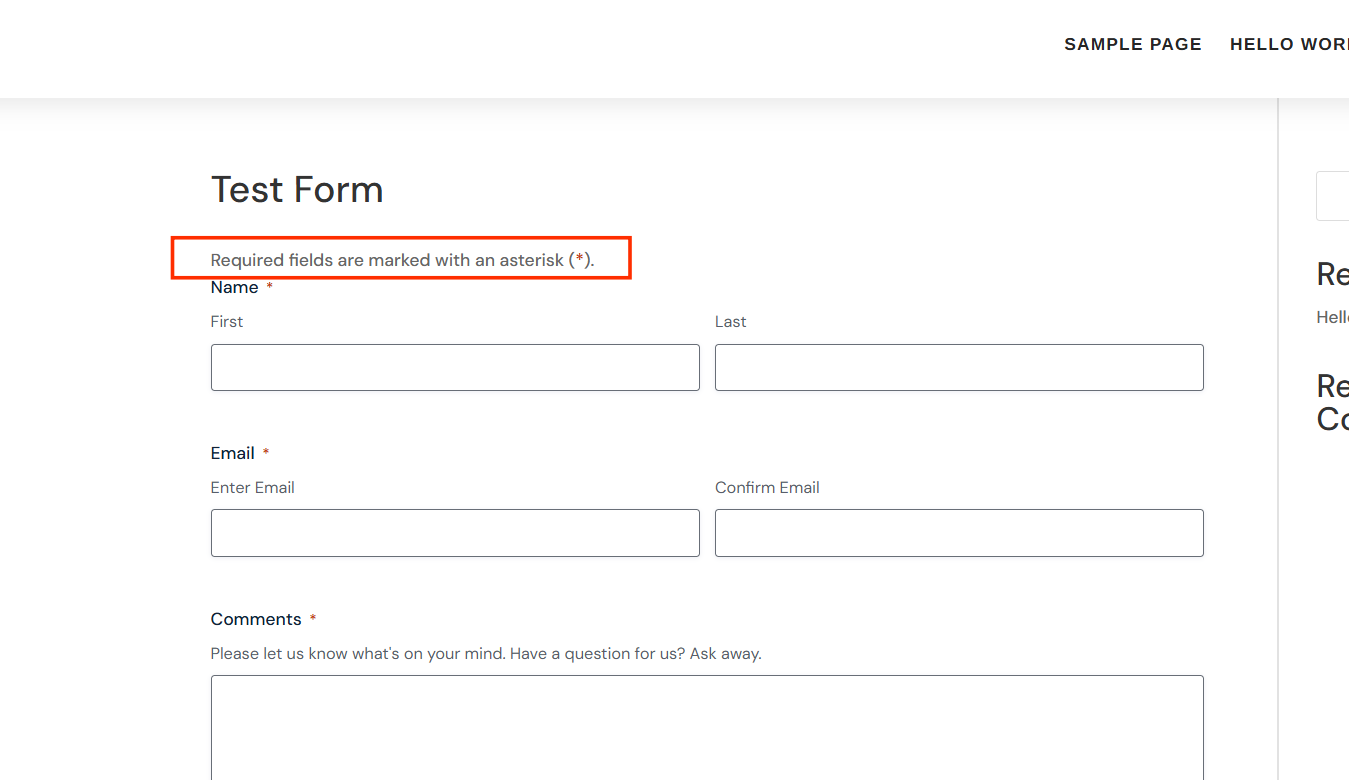
Task: Click the Enter Email sub-label text
Action: (x=252, y=487)
